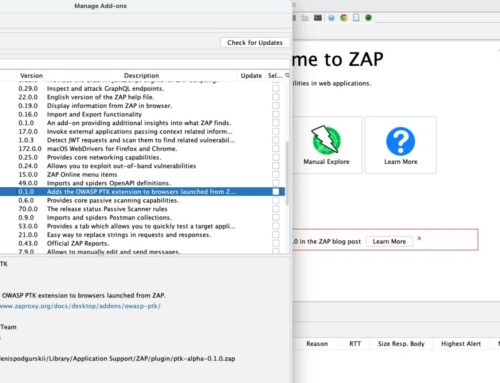Select checkbox for core passive scanning capabilities
The width and height of the screenshot is (500, 383).
[276, 200]
